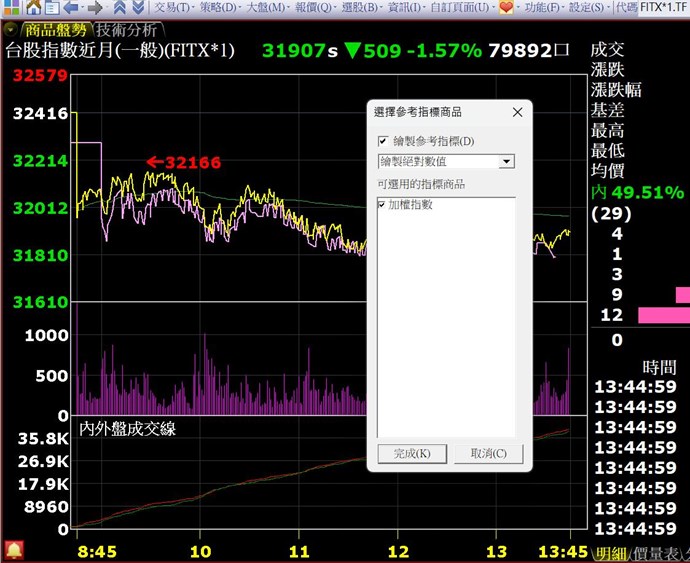Click the double down-arrow icon
This screenshot has width=690, height=563.
coord(138,8)
